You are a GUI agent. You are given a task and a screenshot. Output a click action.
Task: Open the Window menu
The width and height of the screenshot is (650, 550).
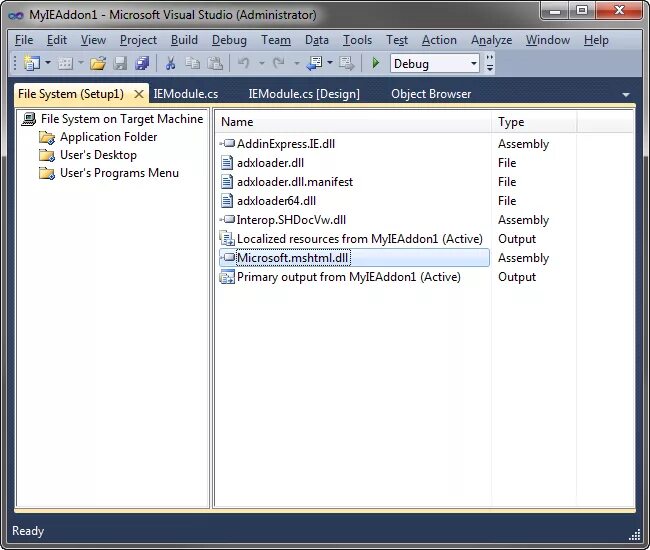548,40
